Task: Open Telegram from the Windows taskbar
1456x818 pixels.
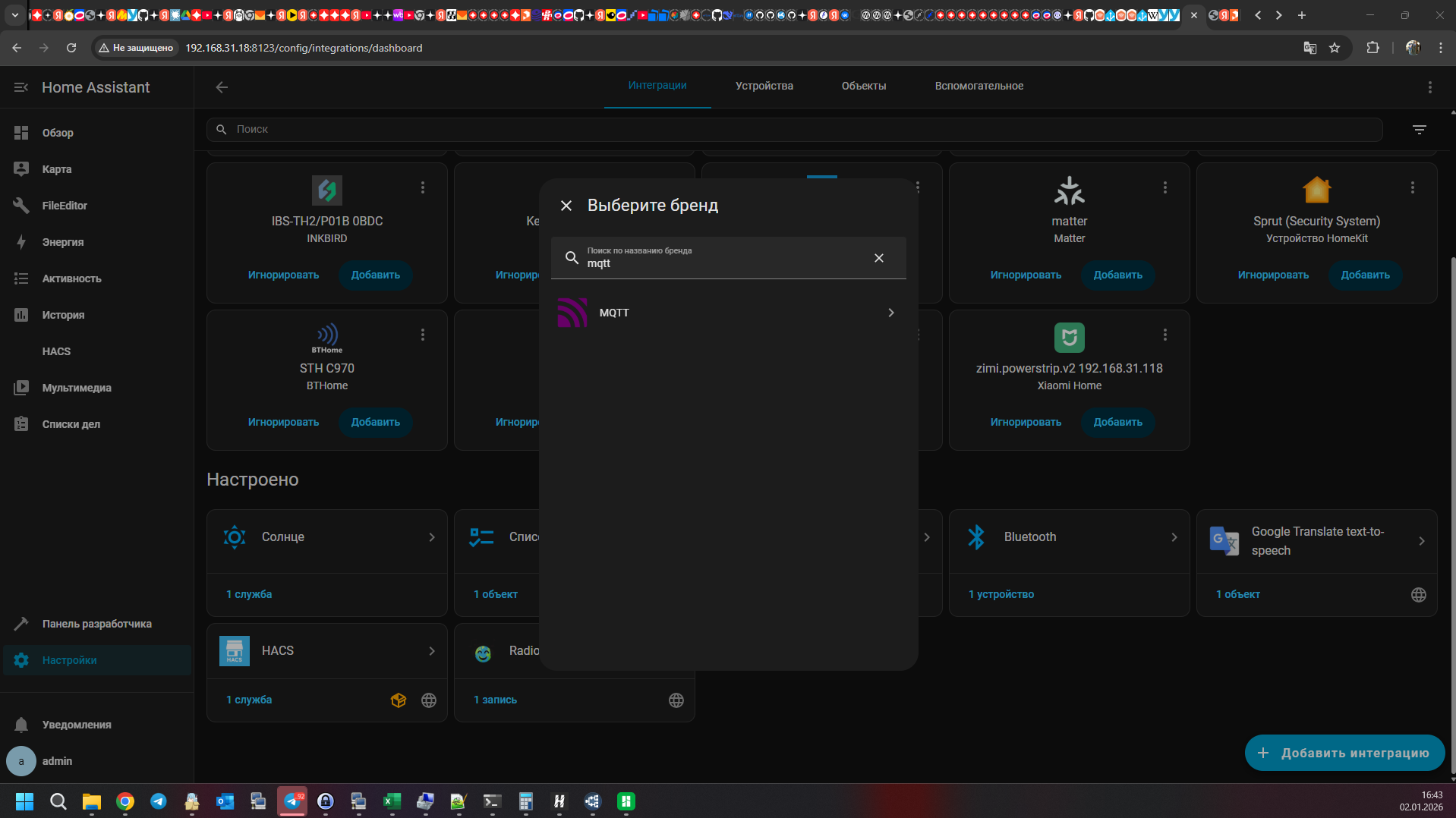Action: point(159,801)
